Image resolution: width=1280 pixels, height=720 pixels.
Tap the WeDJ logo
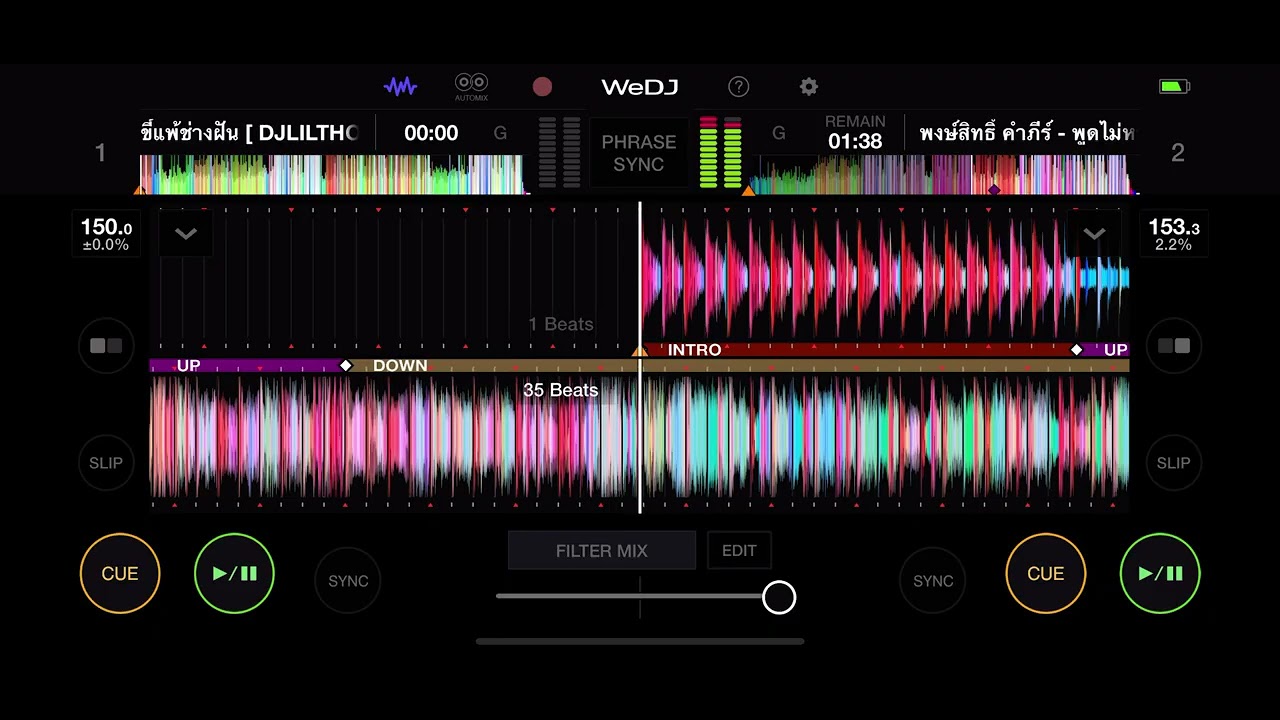click(x=640, y=87)
